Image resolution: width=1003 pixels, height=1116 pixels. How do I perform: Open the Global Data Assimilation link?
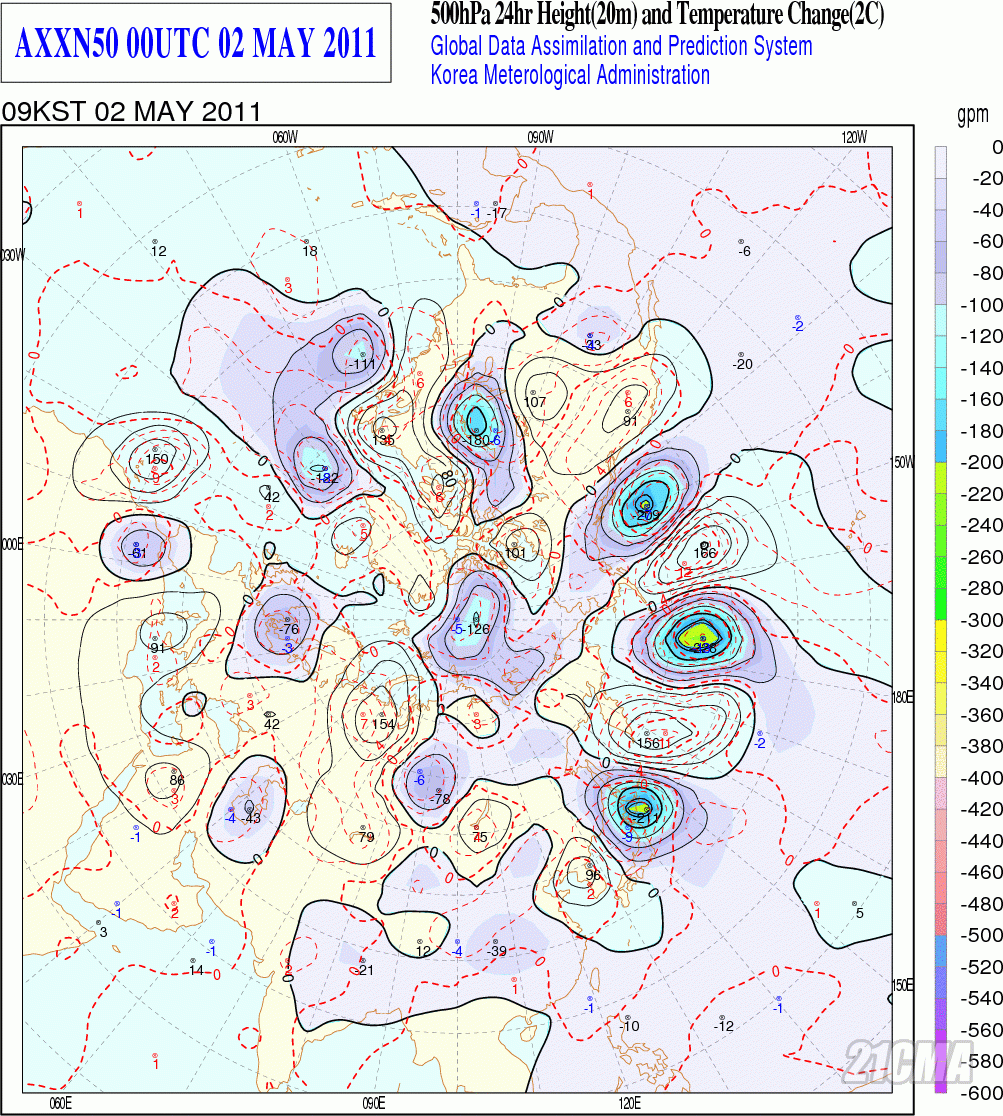618,46
